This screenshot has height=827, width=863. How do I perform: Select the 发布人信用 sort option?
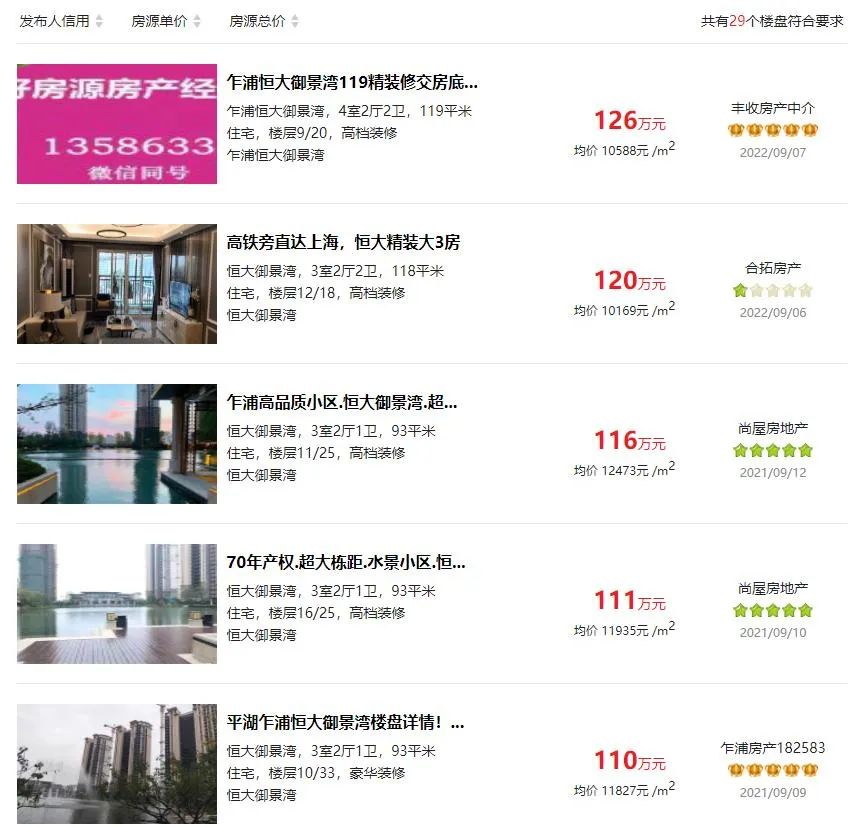pos(54,21)
